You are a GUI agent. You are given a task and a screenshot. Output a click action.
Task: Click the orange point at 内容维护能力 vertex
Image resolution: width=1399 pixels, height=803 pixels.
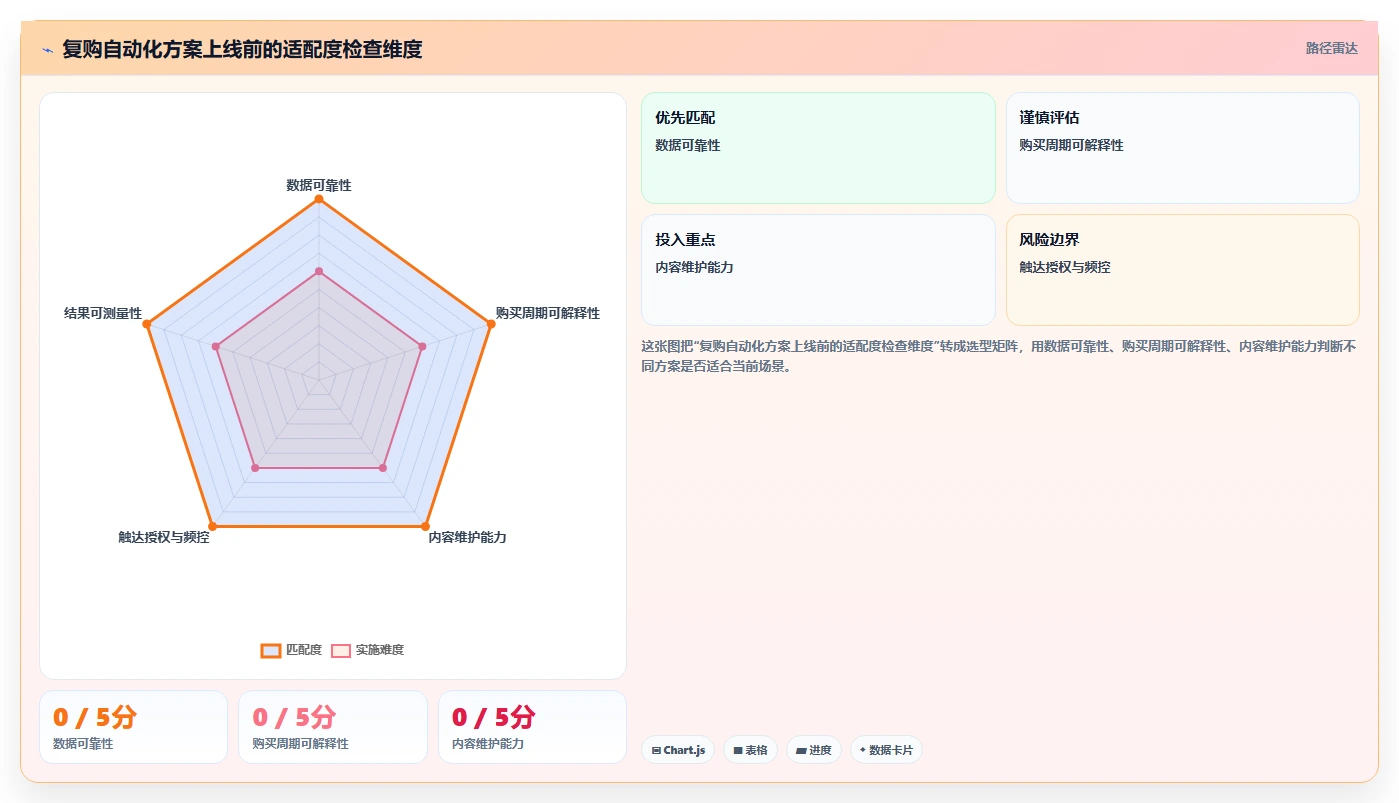tap(425, 526)
